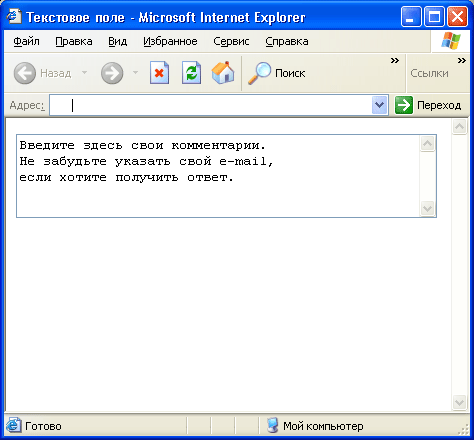The height and width of the screenshot is (440, 474).
Task: Click the Forward green arrow icon
Action: click(112, 73)
